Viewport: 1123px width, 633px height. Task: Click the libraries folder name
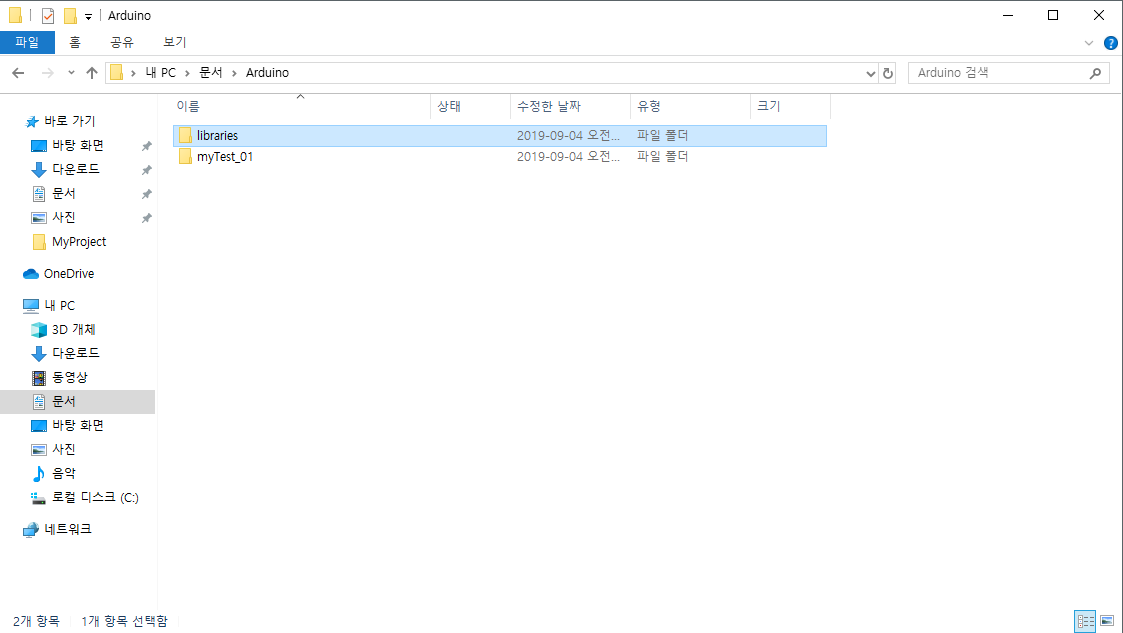coord(217,135)
